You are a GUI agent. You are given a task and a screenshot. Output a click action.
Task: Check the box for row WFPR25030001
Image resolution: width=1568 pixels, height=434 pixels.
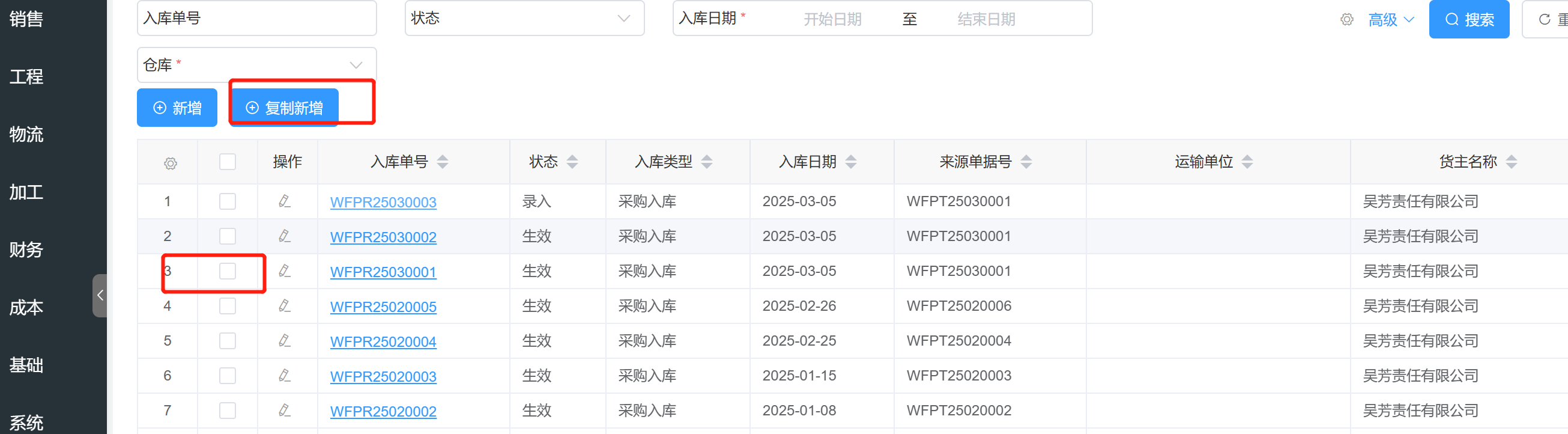[228, 270]
